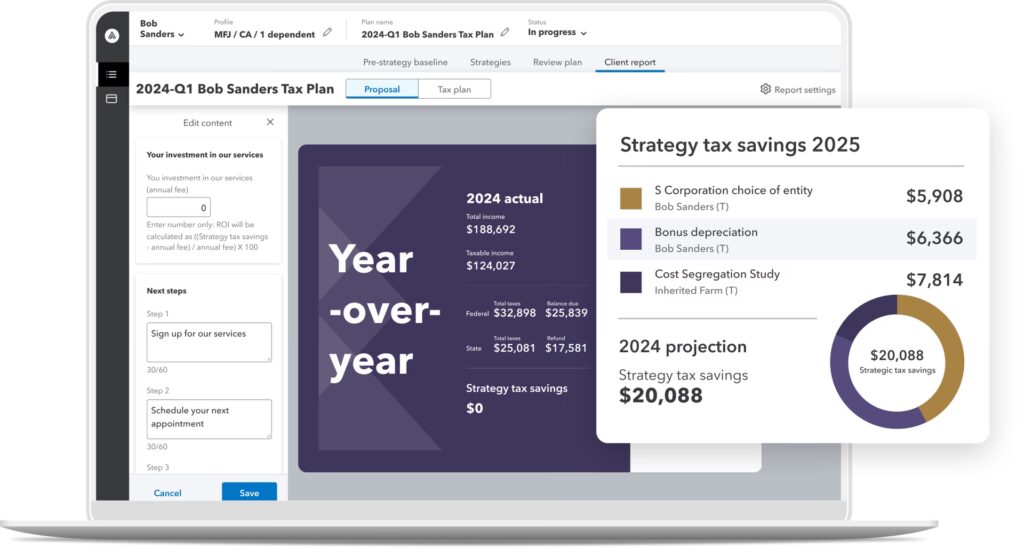Open Report settings gear icon
This screenshot has width=1024, height=548.
point(766,89)
